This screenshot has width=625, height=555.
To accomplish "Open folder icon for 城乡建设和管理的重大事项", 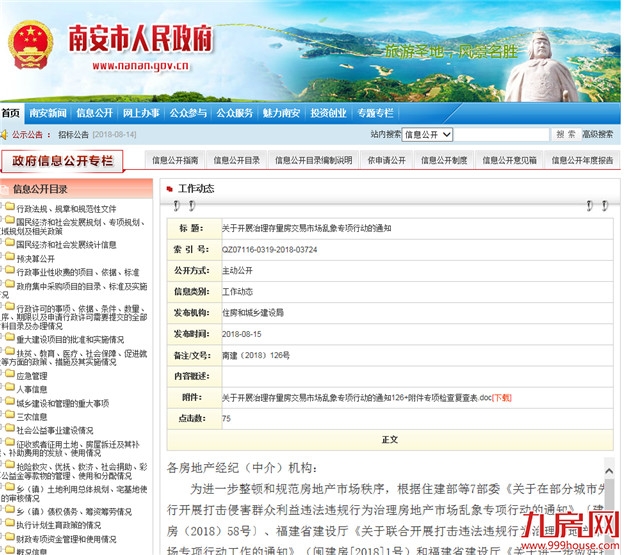I will pyautogui.click(x=10, y=401).
